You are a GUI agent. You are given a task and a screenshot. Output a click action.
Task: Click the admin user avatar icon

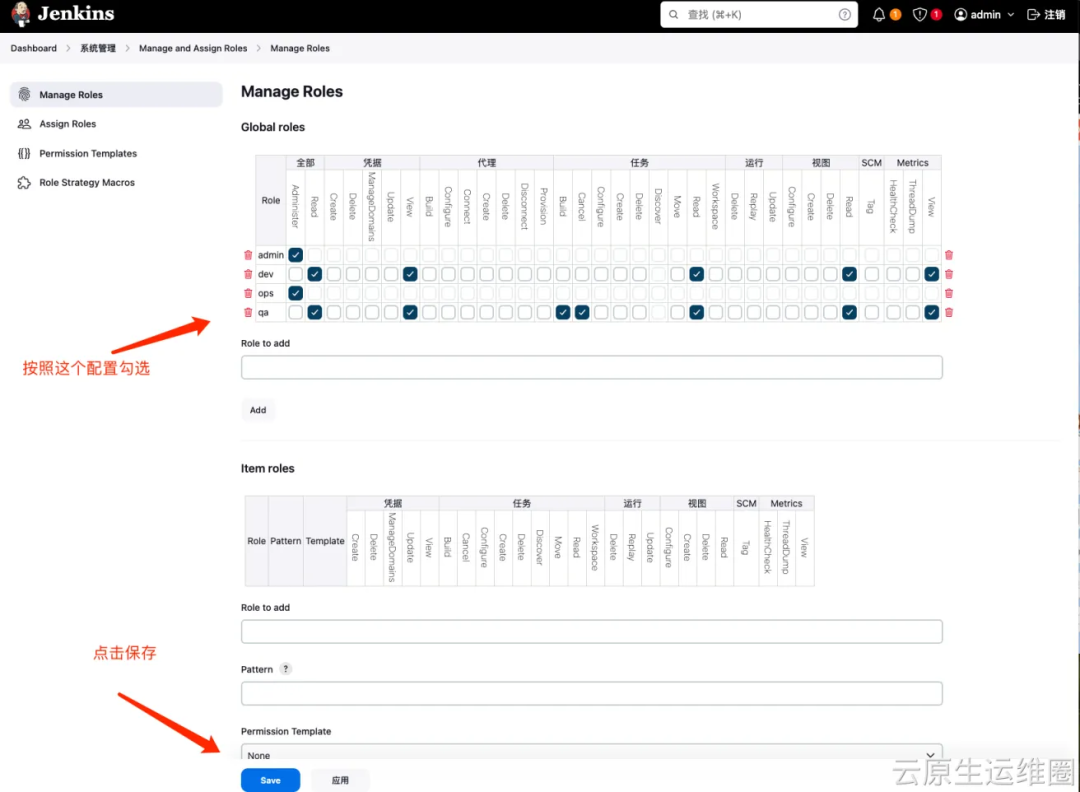(960, 14)
